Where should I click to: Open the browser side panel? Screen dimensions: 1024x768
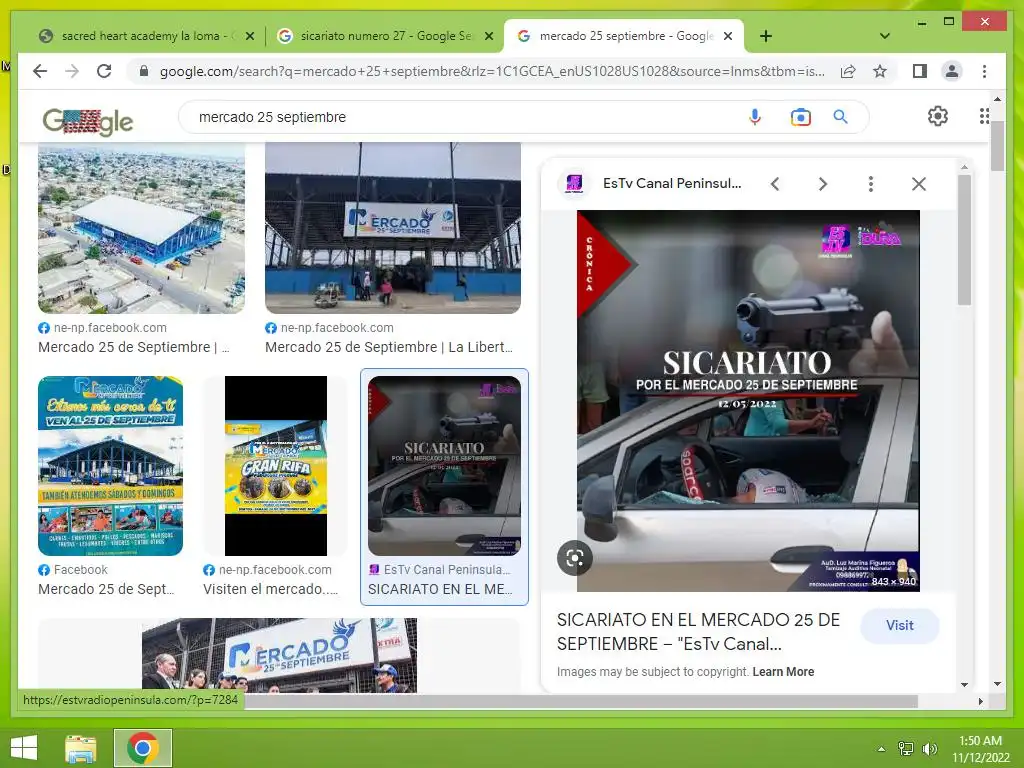pyautogui.click(x=920, y=71)
